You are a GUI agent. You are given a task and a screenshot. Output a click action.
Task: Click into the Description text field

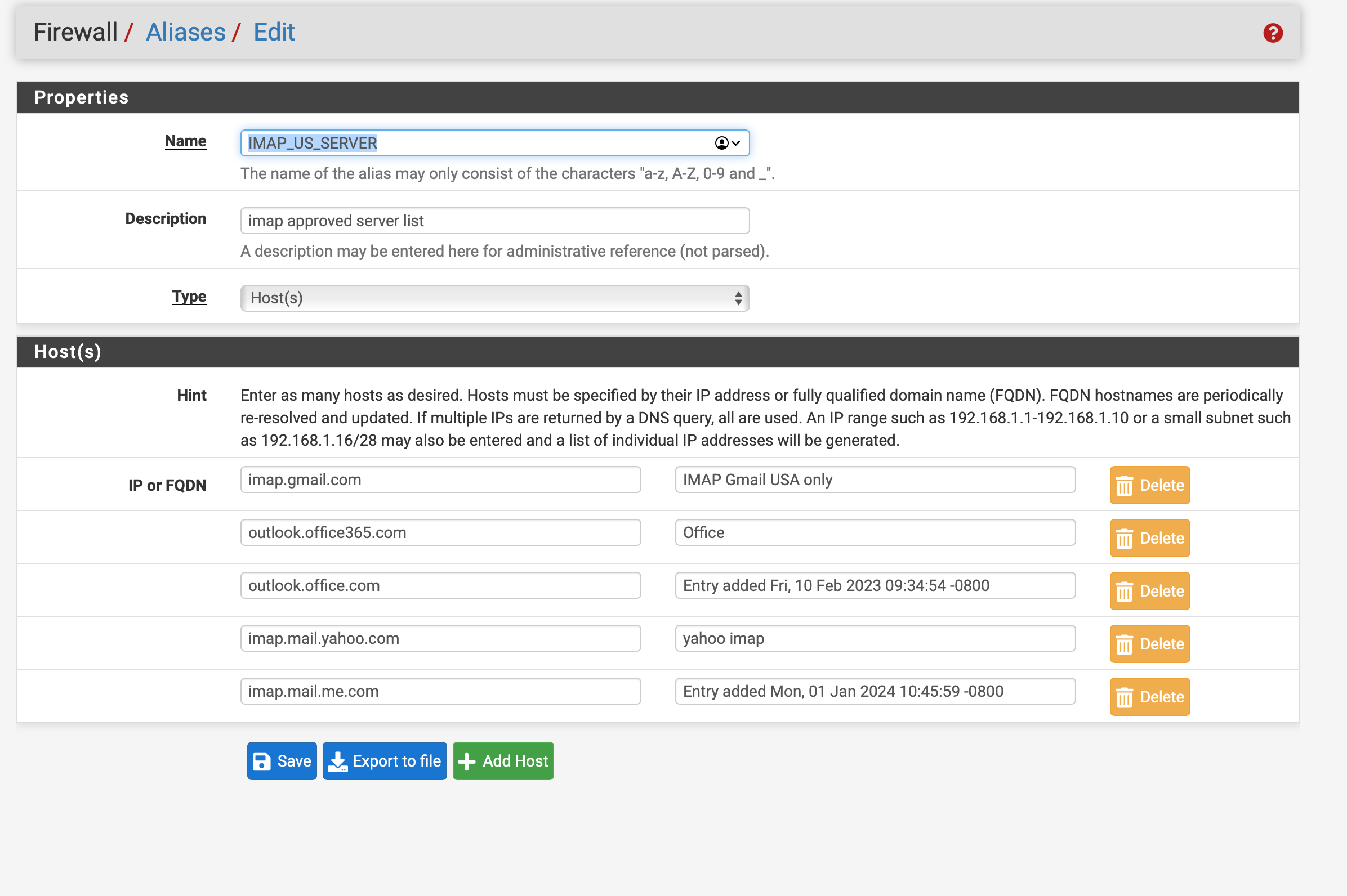coord(494,221)
